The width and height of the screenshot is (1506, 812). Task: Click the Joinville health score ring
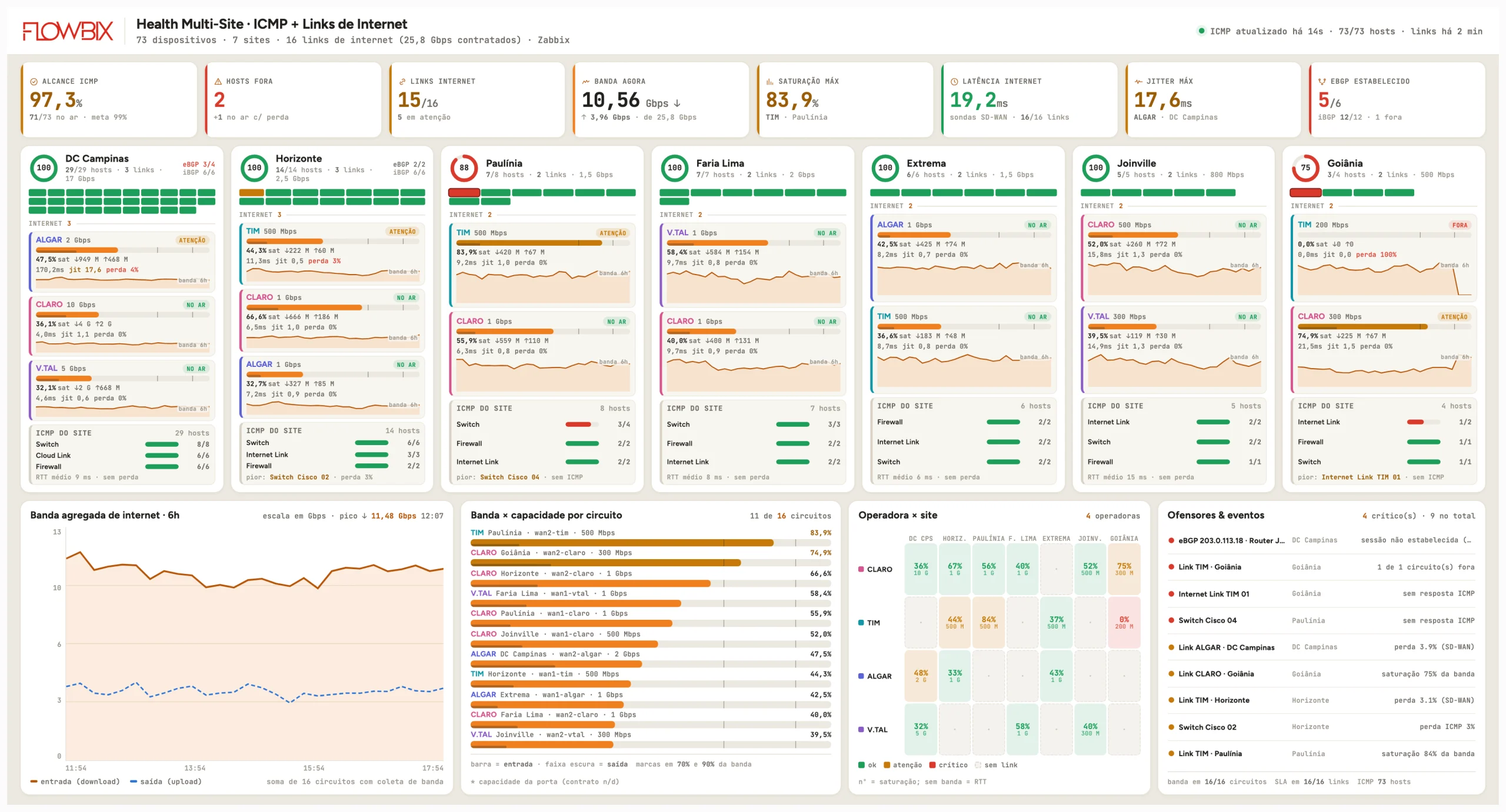click(x=1096, y=168)
